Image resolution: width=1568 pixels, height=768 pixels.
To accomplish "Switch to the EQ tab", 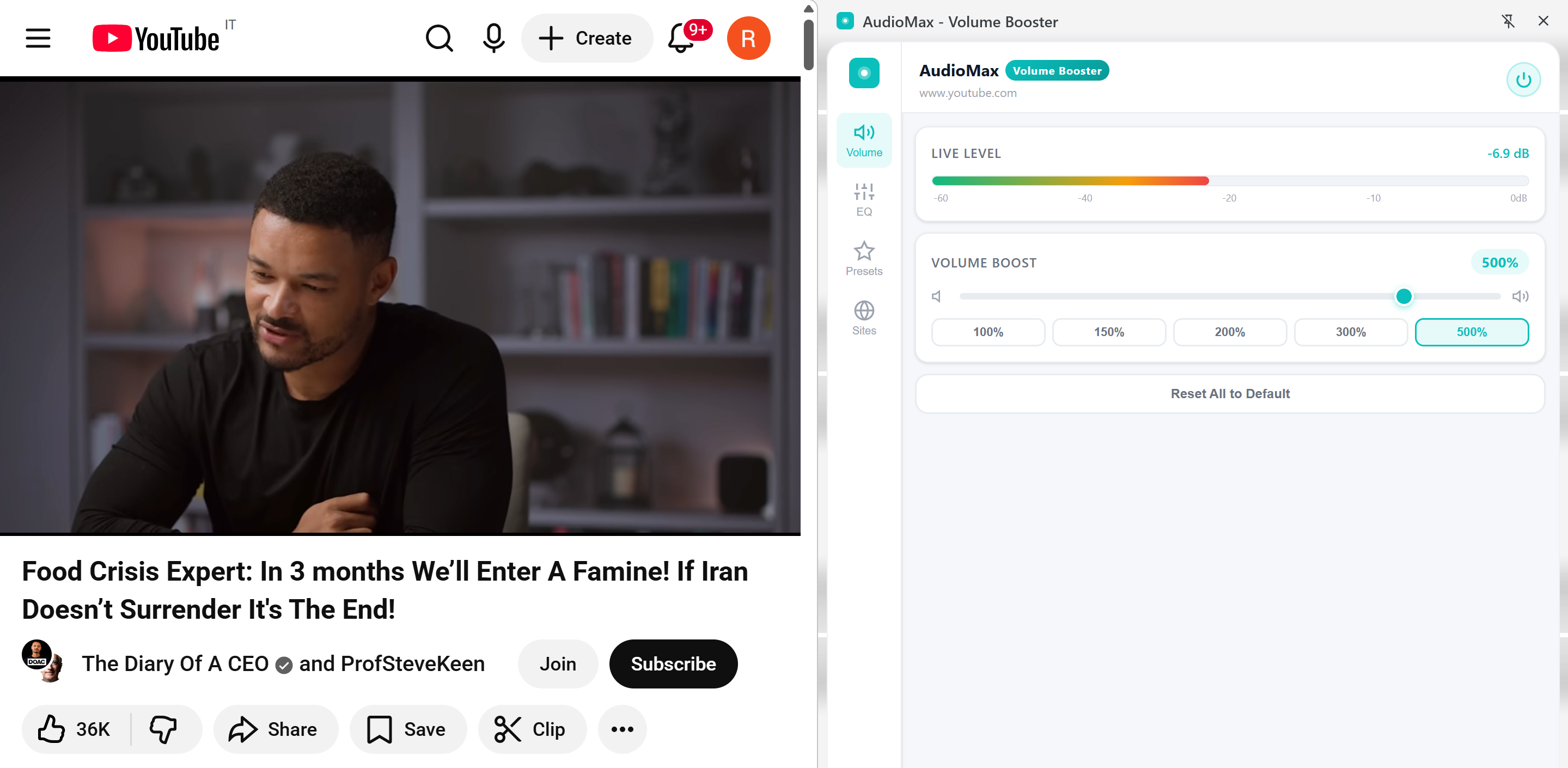I will (x=864, y=199).
